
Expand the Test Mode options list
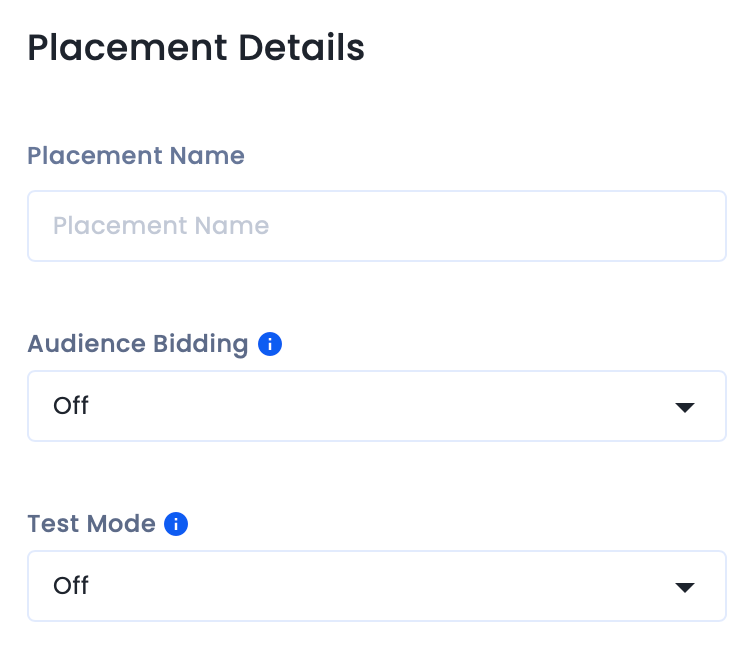[x=684, y=587]
